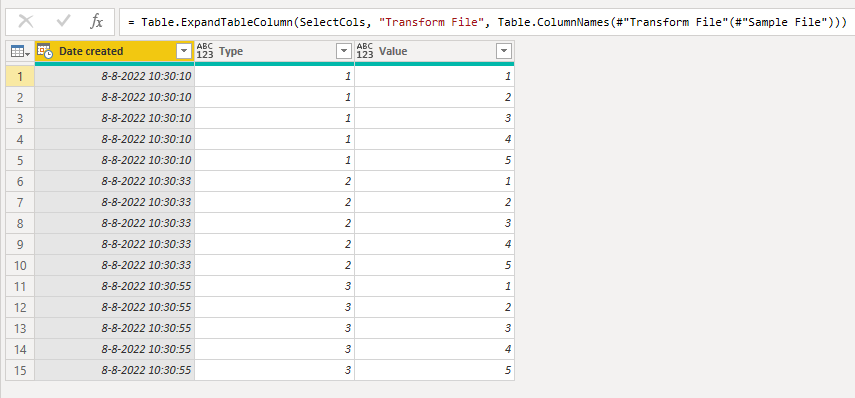Select row number 7
The height and width of the screenshot is (398, 855).
(x=20, y=202)
